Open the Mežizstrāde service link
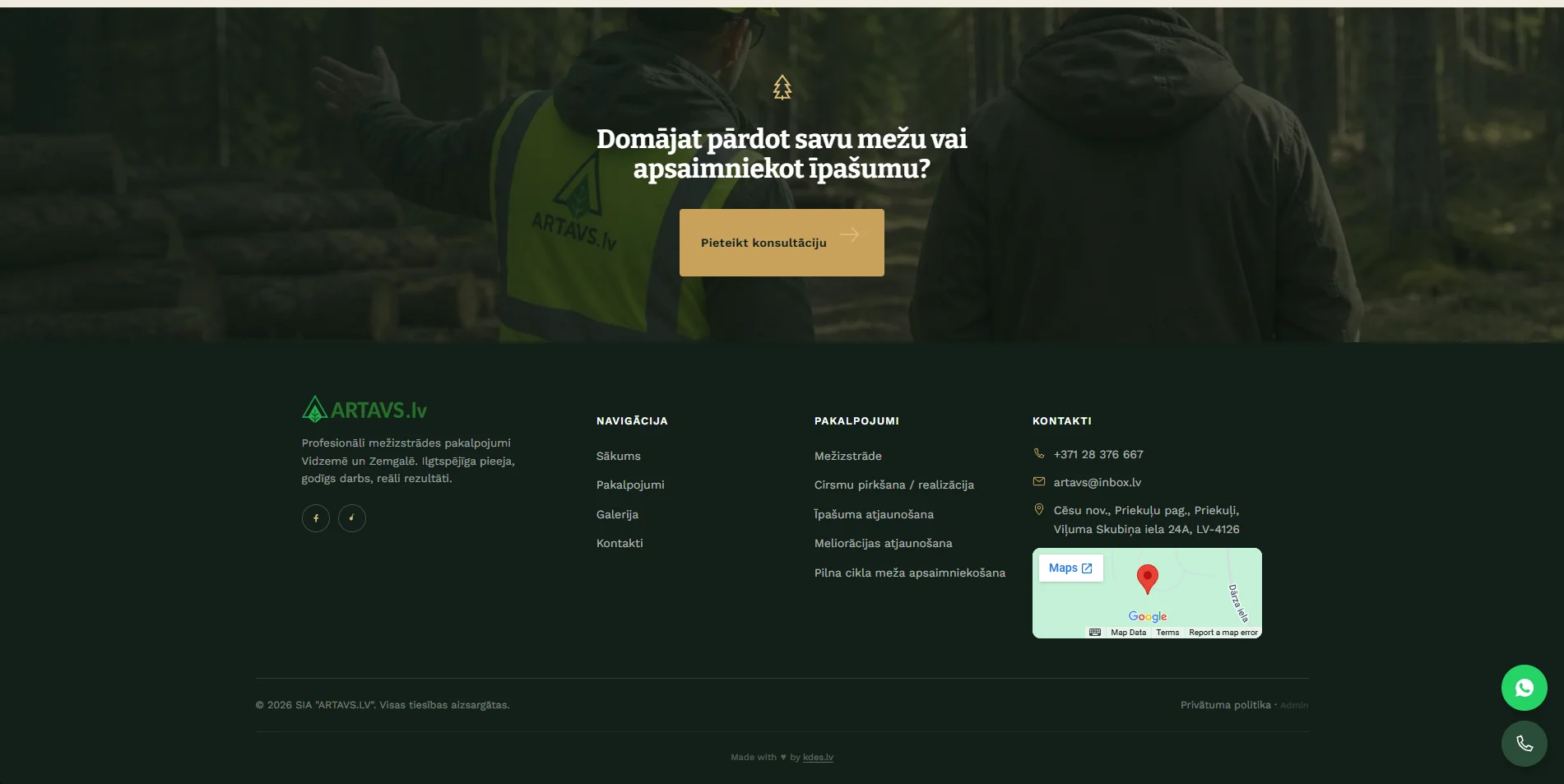 pyautogui.click(x=848, y=456)
